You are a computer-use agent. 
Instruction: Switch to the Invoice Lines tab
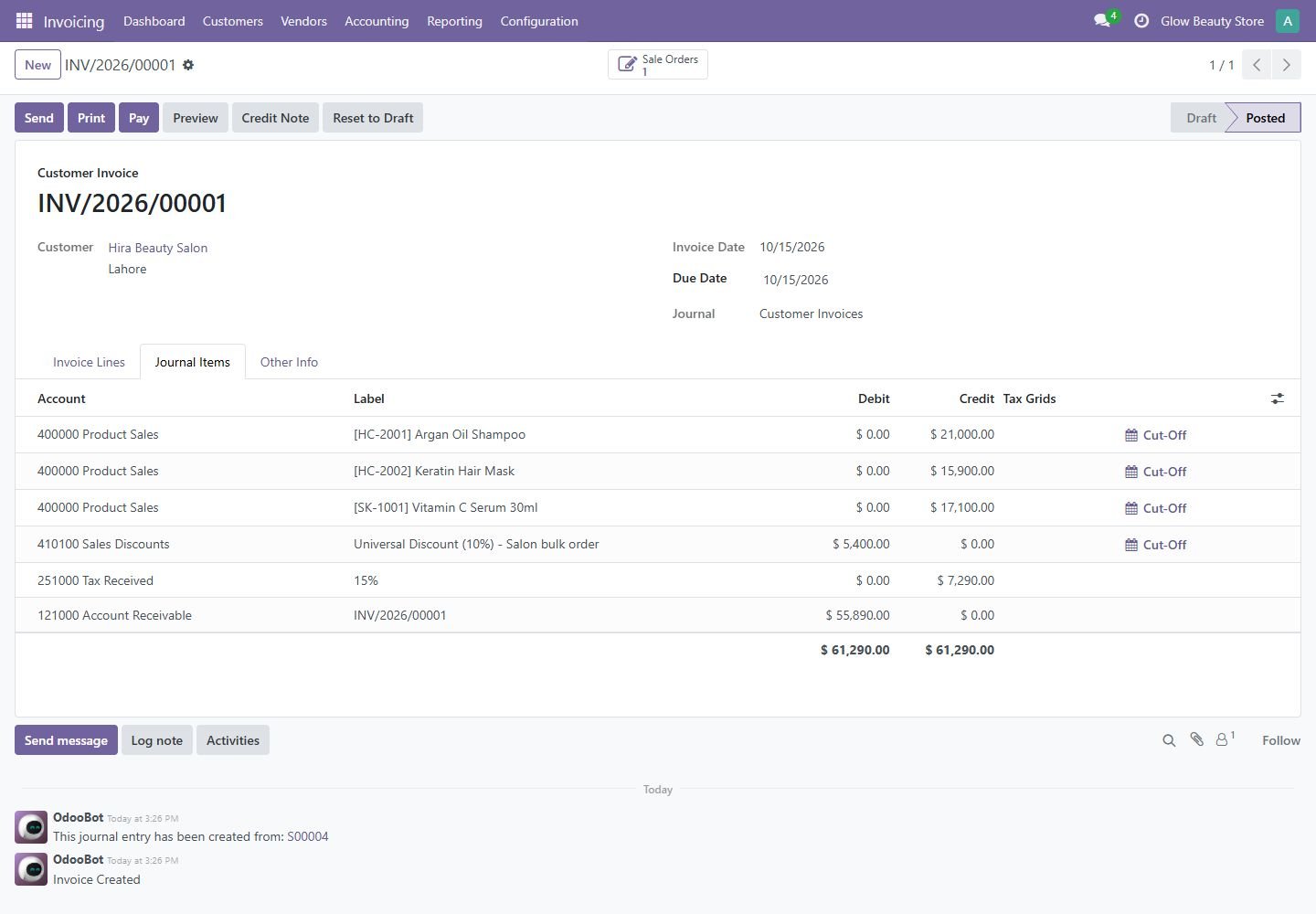pyautogui.click(x=89, y=362)
